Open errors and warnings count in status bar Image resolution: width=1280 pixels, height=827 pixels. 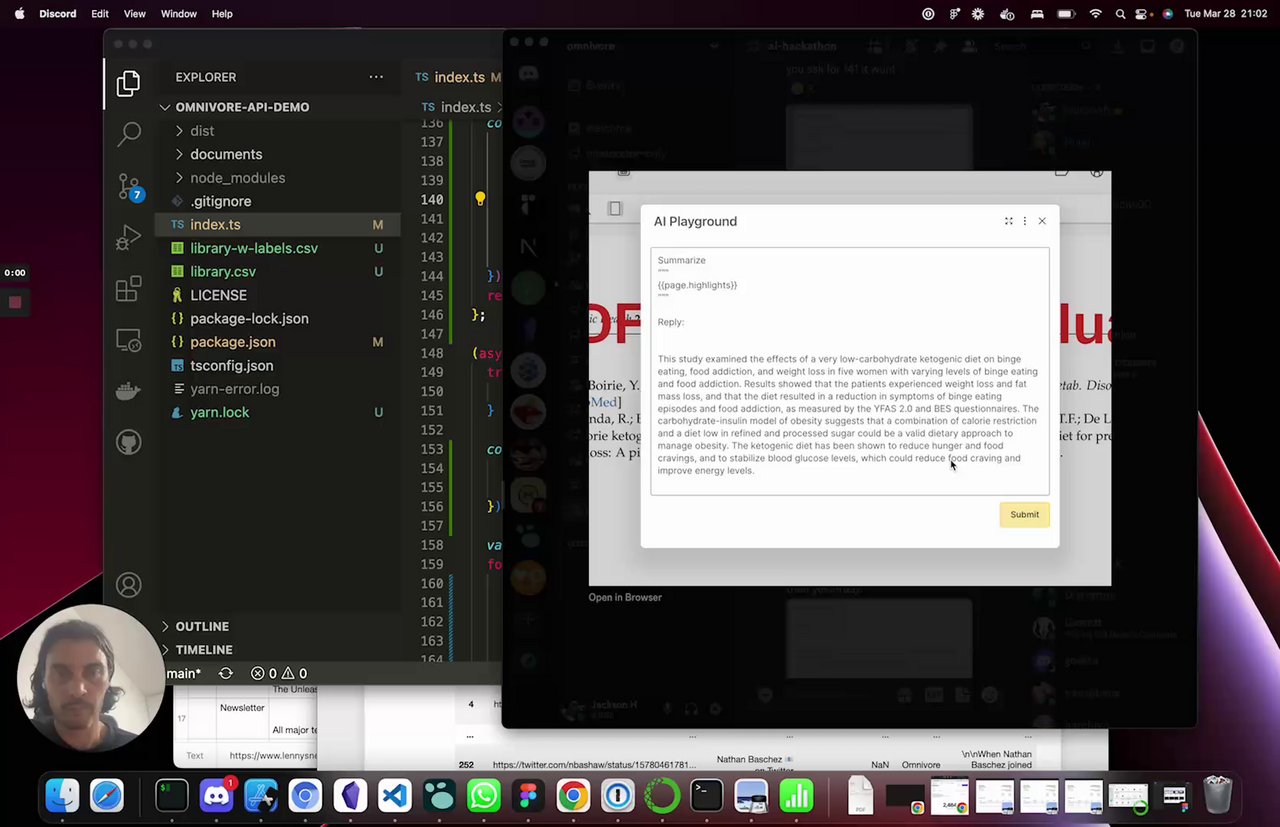(x=279, y=673)
